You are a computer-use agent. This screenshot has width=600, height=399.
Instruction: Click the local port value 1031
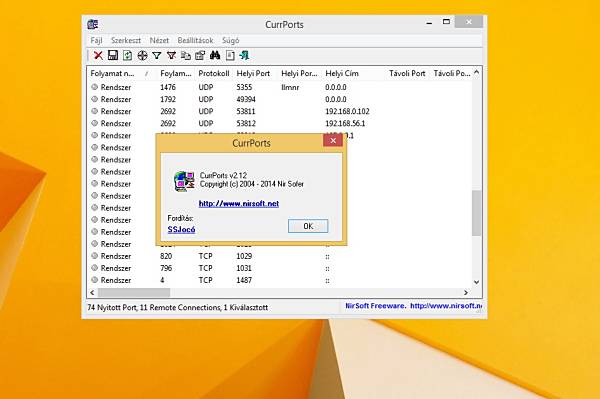244,268
